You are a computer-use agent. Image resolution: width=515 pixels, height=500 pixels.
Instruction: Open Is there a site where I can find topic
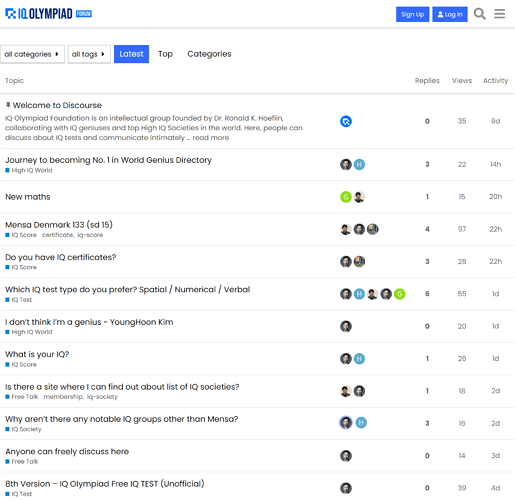click(x=122, y=387)
